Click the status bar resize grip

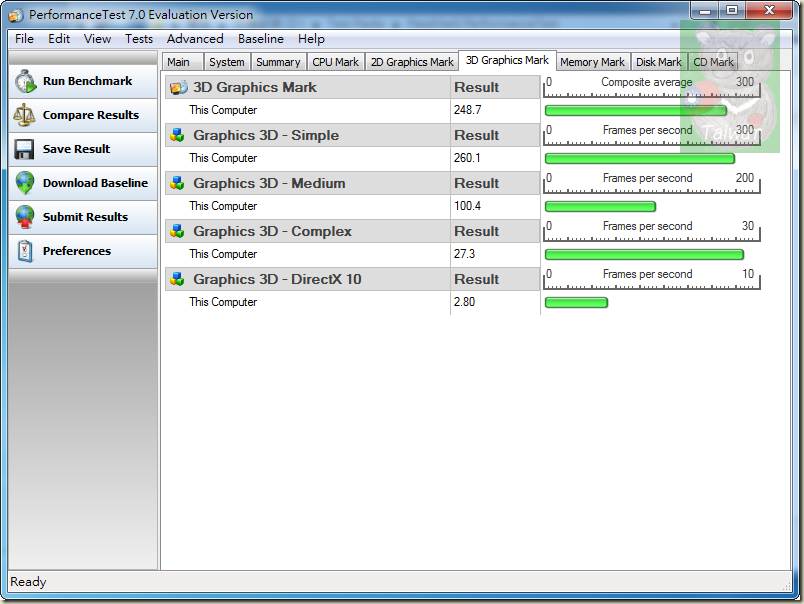(787, 586)
